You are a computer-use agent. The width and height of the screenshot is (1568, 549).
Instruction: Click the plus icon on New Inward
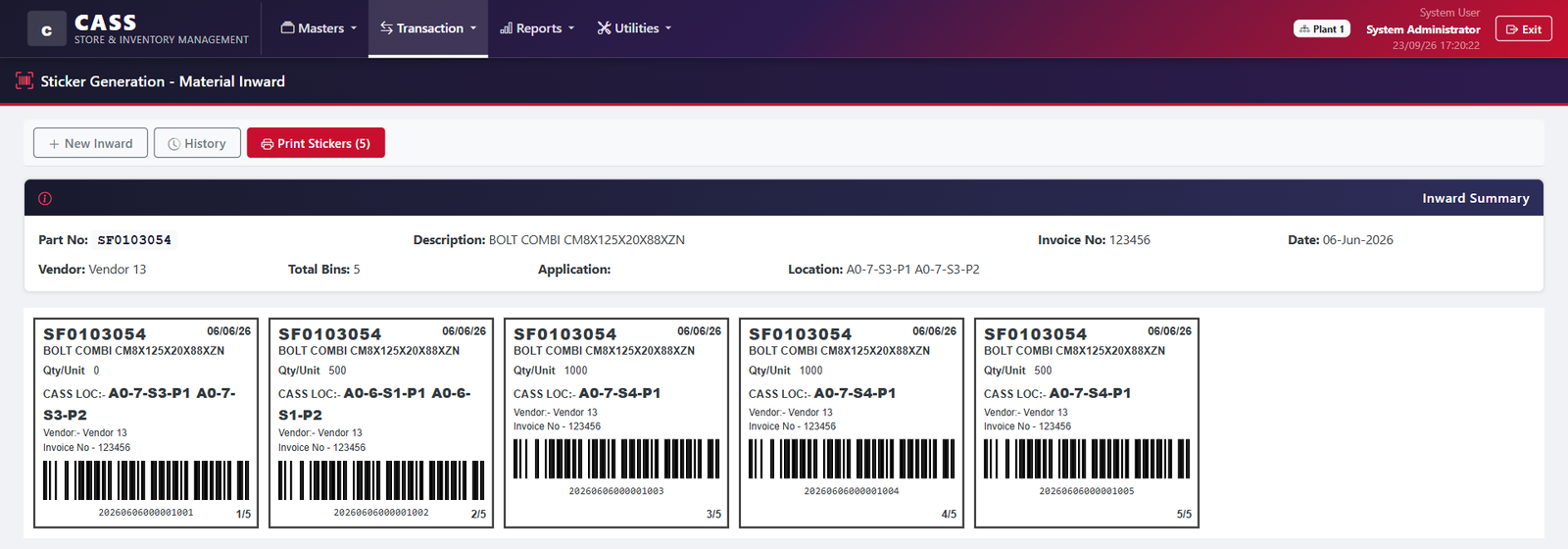pyautogui.click(x=55, y=144)
